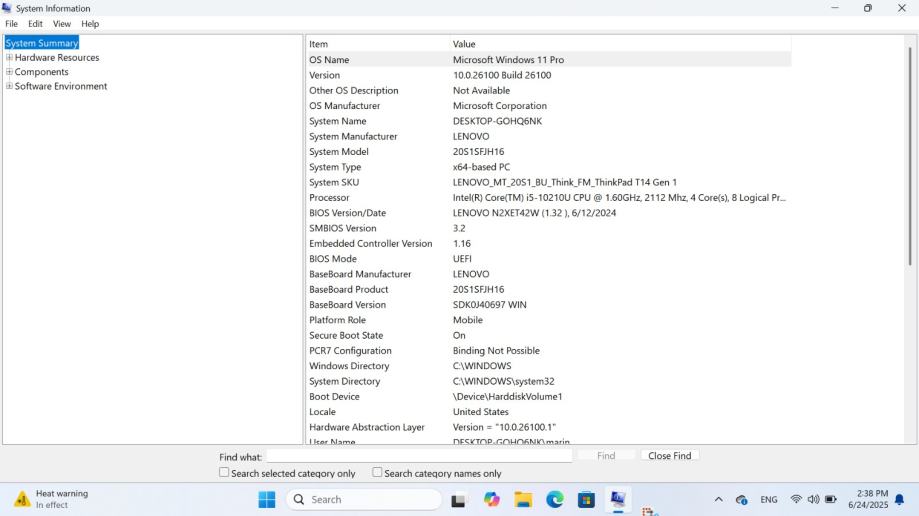Open clock showing 2:38 PM
The height and width of the screenshot is (516, 919).
point(868,499)
